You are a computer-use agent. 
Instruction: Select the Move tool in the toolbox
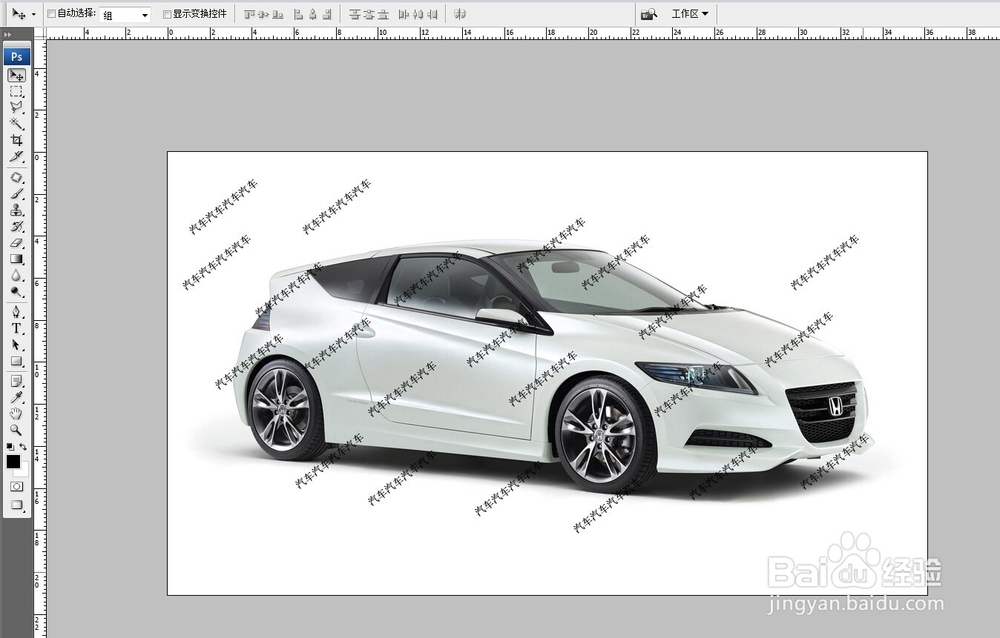click(x=17, y=75)
